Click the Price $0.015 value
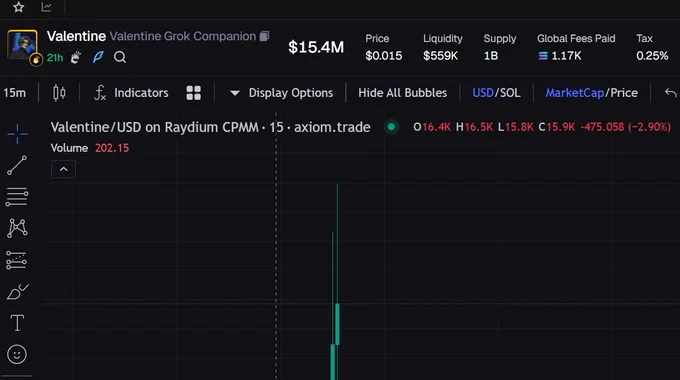The width and height of the screenshot is (680, 380). pos(383,56)
